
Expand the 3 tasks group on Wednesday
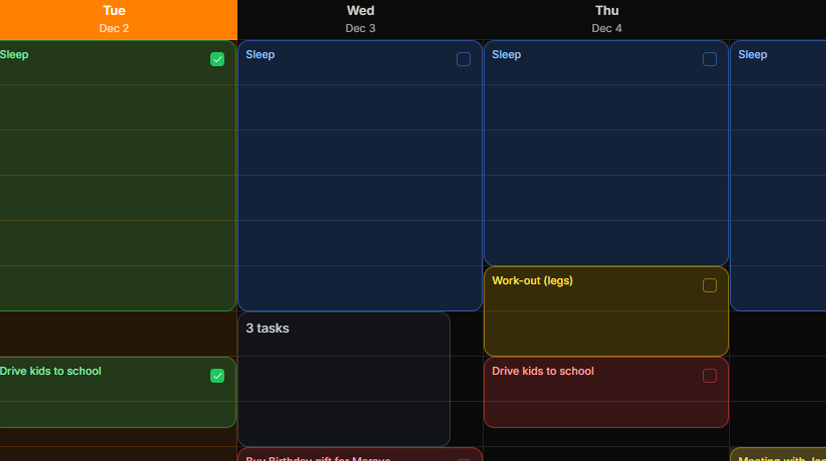click(x=343, y=378)
